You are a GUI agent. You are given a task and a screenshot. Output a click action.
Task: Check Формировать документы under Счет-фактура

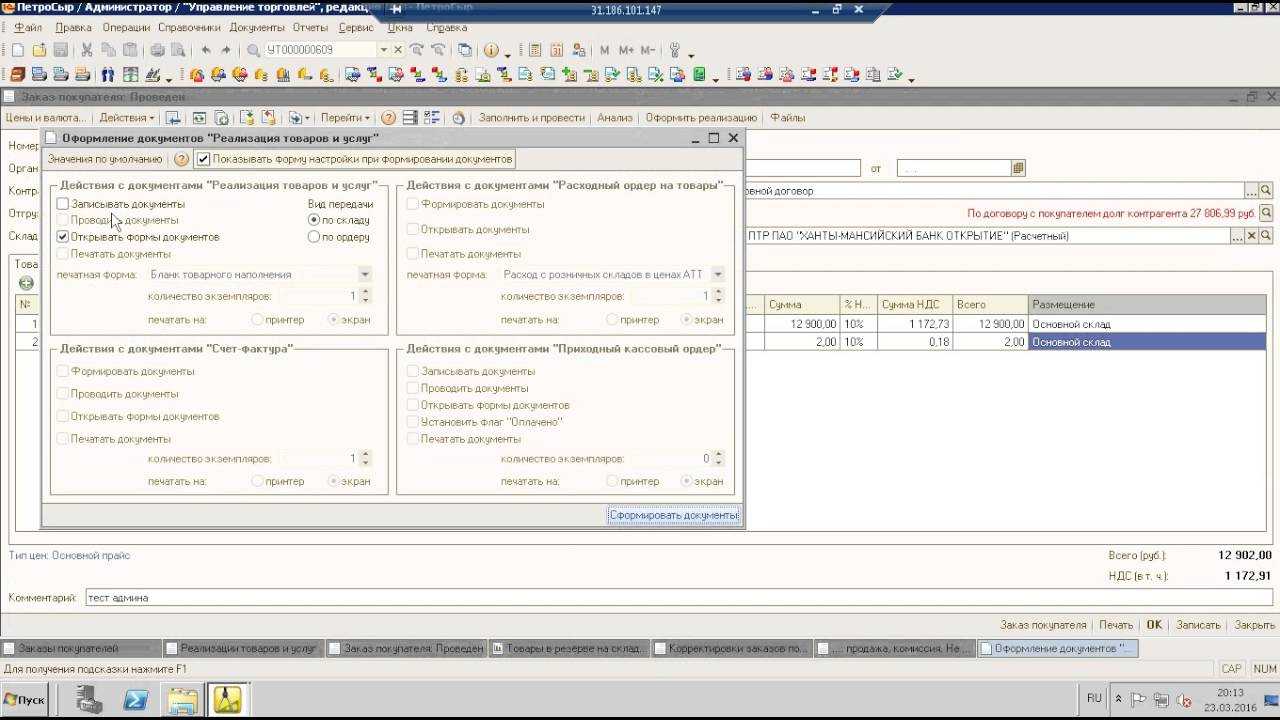point(63,371)
